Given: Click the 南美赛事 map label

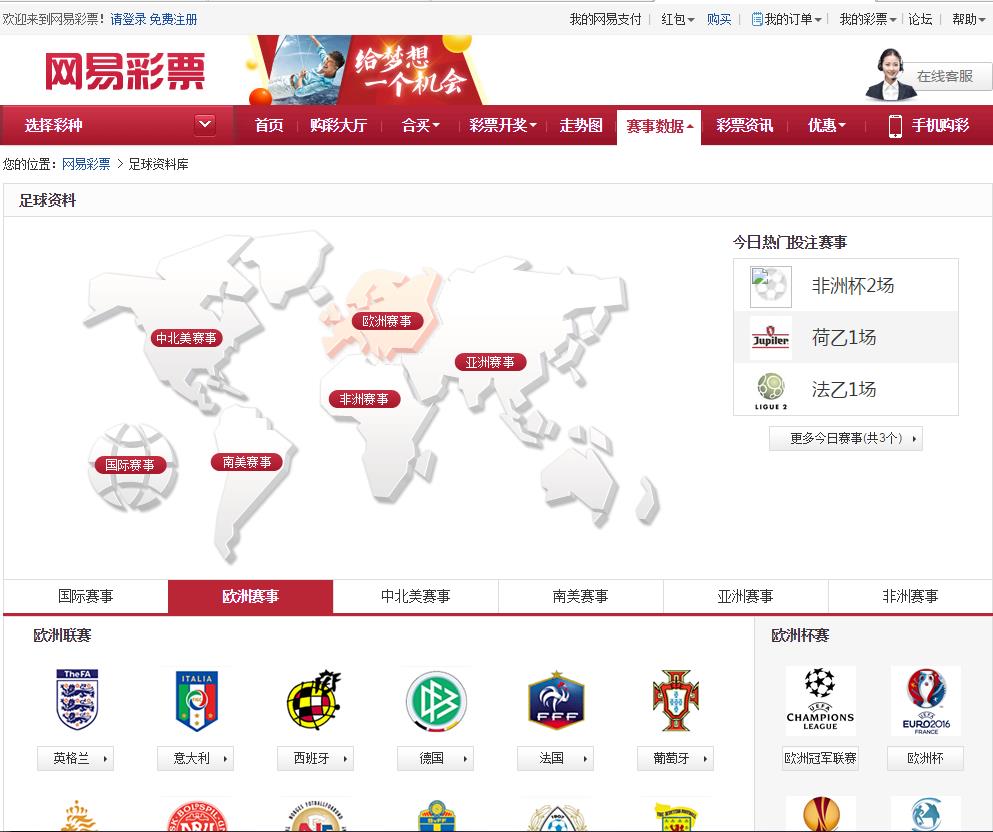Looking at the screenshot, I should (247, 463).
